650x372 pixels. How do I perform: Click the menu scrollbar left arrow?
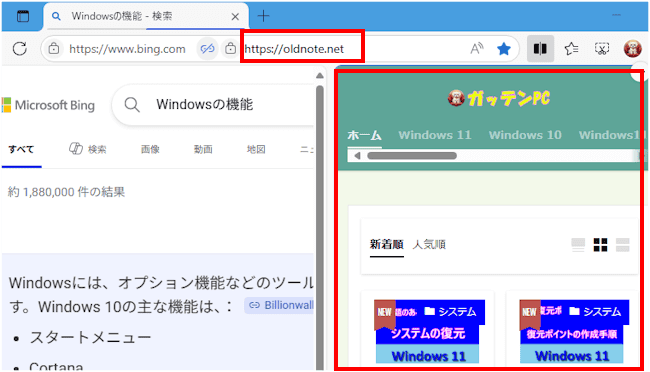[357, 156]
